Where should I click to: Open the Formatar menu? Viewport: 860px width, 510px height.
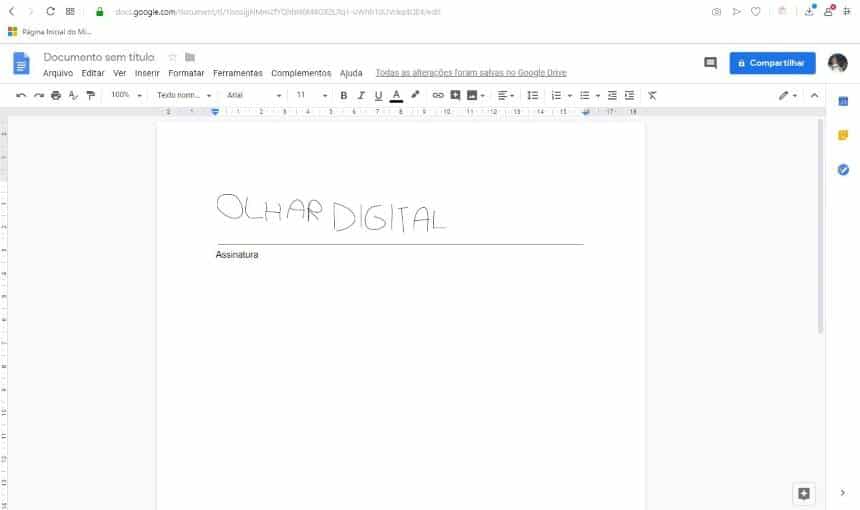186,73
